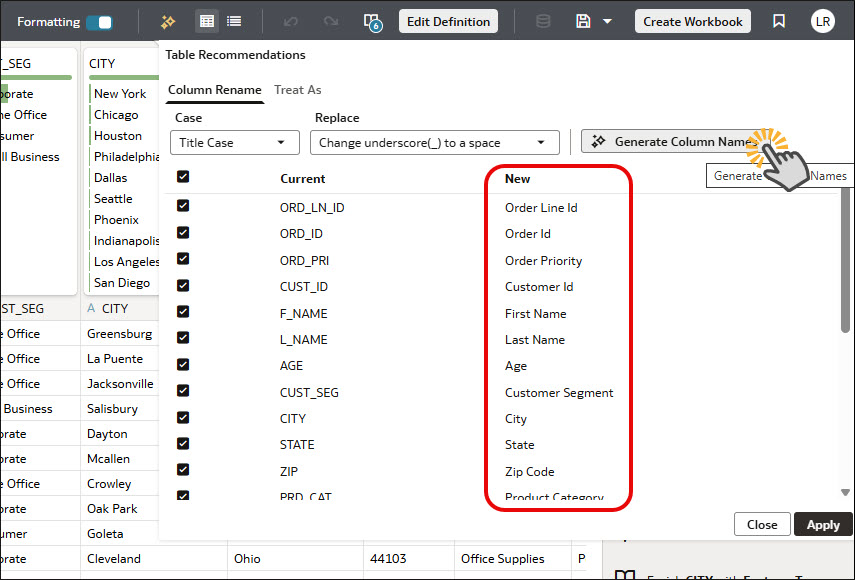Select the Column Rename tab
Image resolution: width=855 pixels, height=580 pixels.
point(214,90)
